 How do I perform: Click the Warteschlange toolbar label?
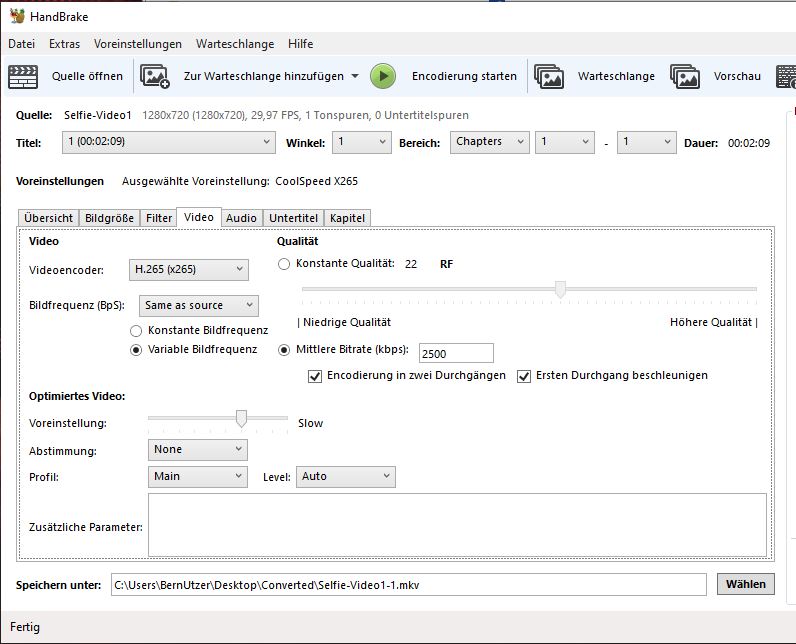(616, 76)
